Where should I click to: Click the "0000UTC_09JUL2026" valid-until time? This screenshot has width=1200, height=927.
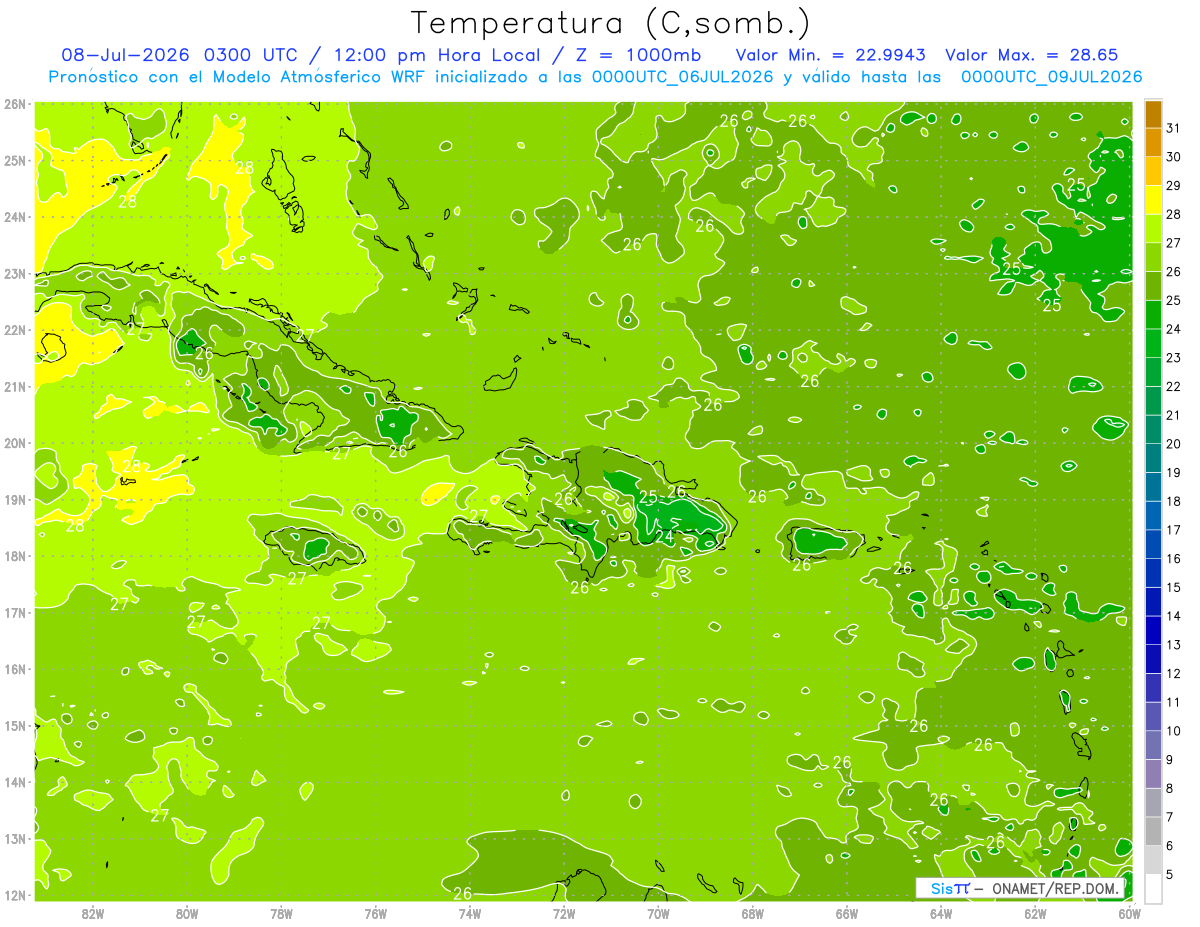[1051, 77]
